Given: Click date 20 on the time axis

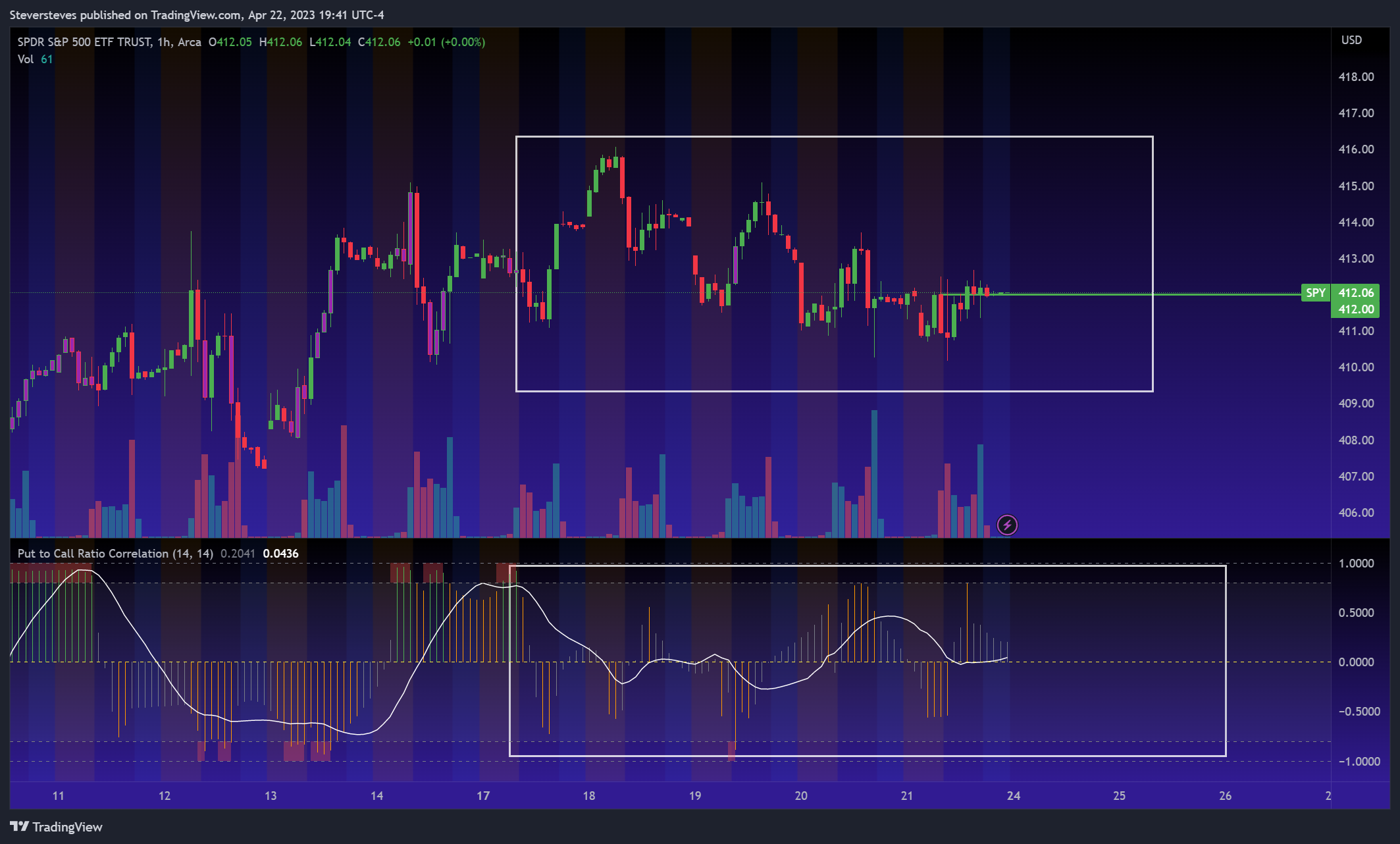Looking at the screenshot, I should coord(801,796).
